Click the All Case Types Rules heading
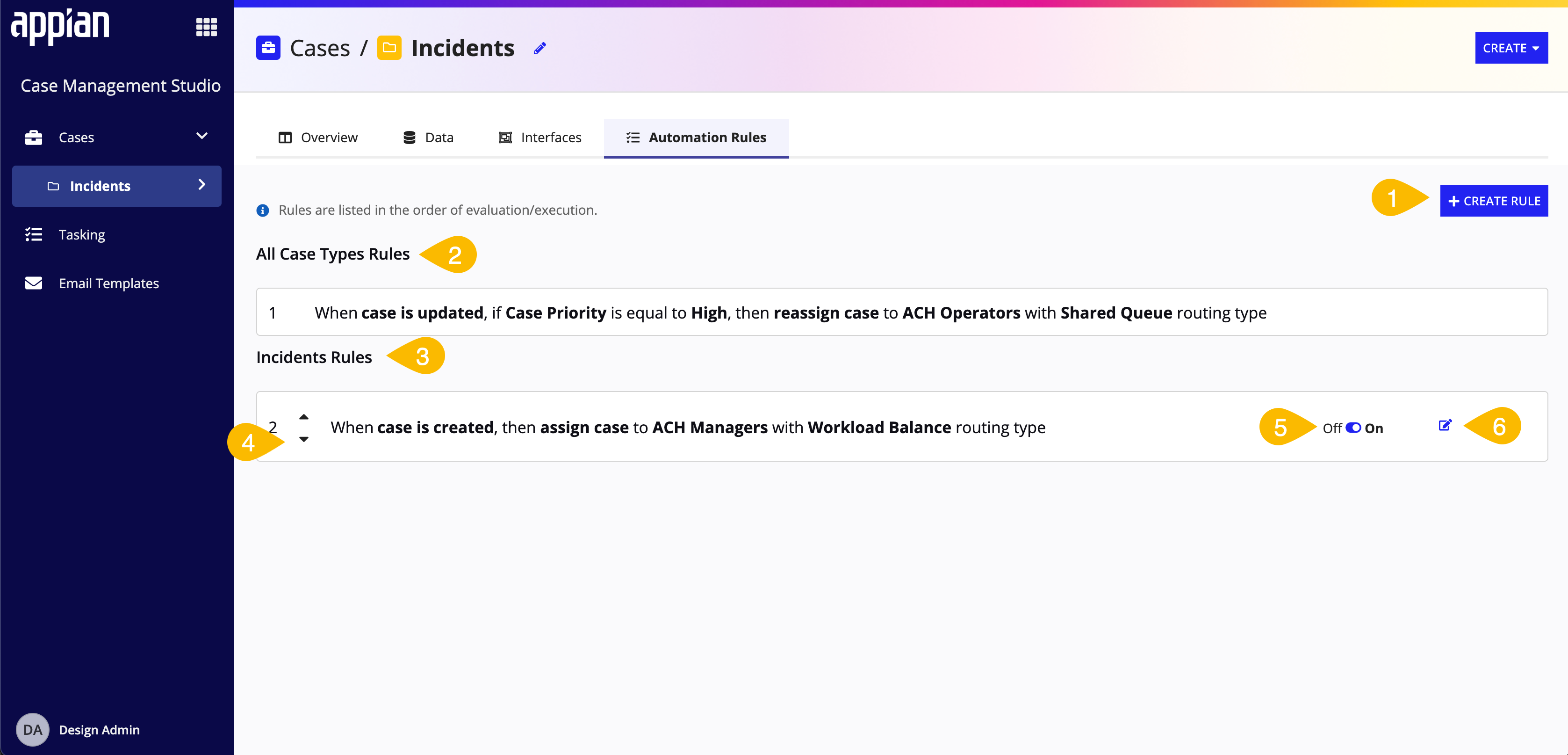 click(x=332, y=254)
